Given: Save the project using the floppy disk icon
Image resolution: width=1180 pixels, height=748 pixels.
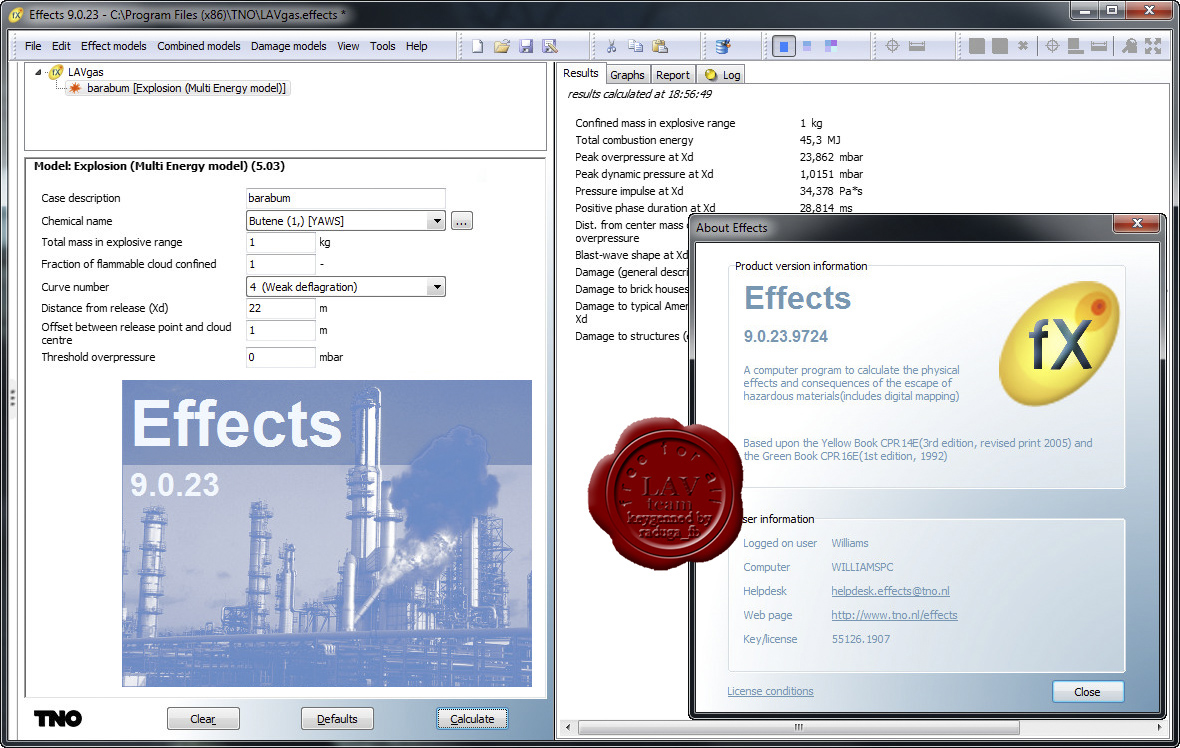Looking at the screenshot, I should [526, 47].
